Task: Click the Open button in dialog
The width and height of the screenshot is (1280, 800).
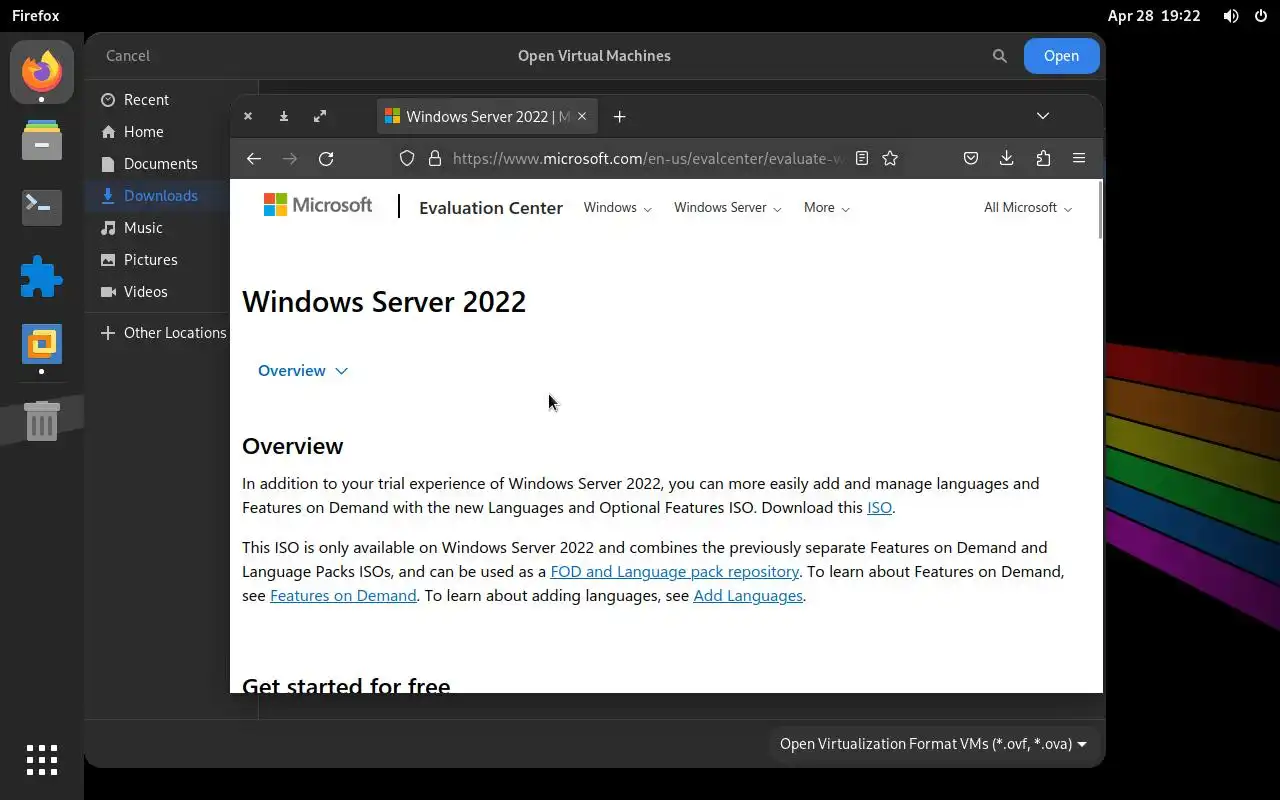Action: pyautogui.click(x=1061, y=56)
